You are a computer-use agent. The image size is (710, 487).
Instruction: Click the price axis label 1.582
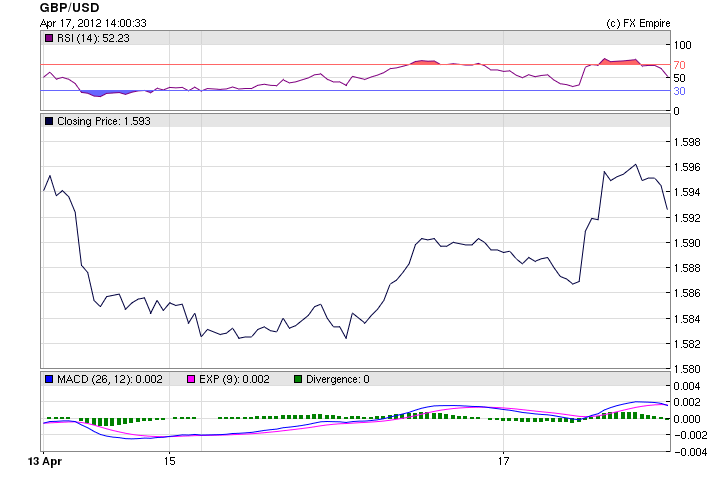687,344
